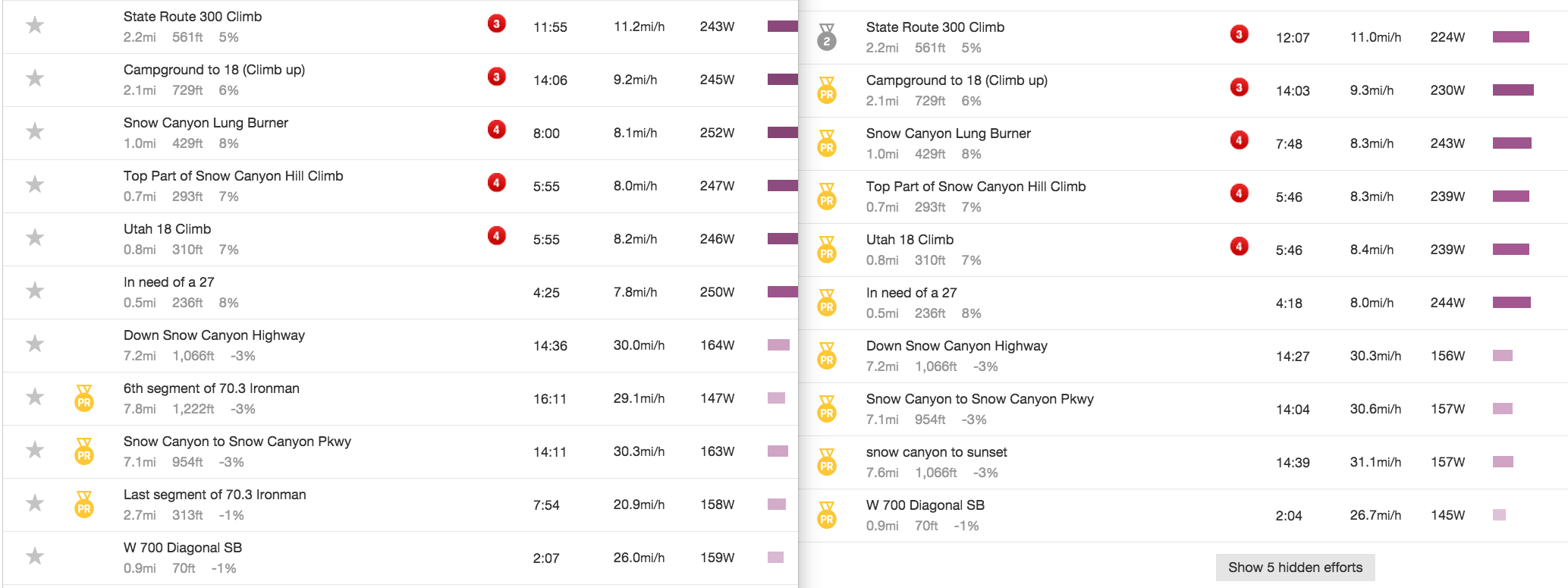
Task: Click the PR medal beside Last segment of 70.3 Ironman
Action: pyautogui.click(x=84, y=505)
